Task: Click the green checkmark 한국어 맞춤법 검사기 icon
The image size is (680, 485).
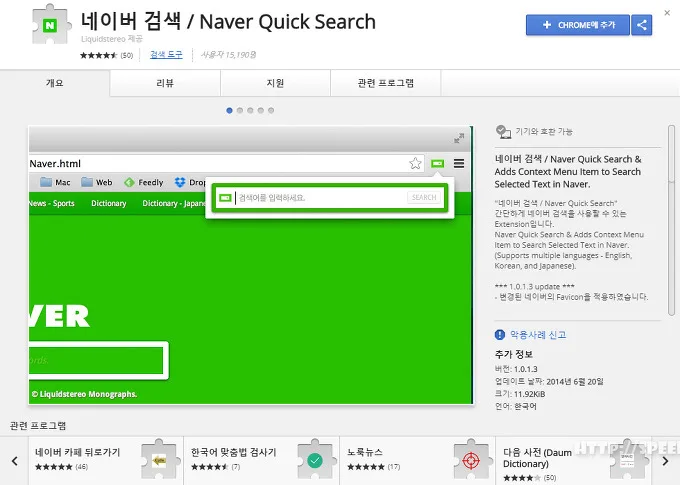Action: 313,460
